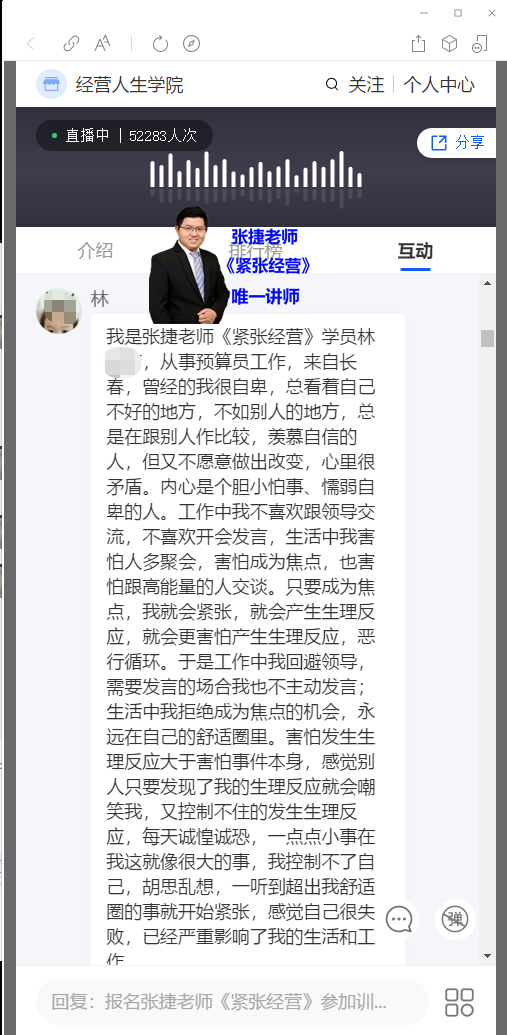
Task: Click the back arrow in the browser toolbar
Action: click(30, 44)
